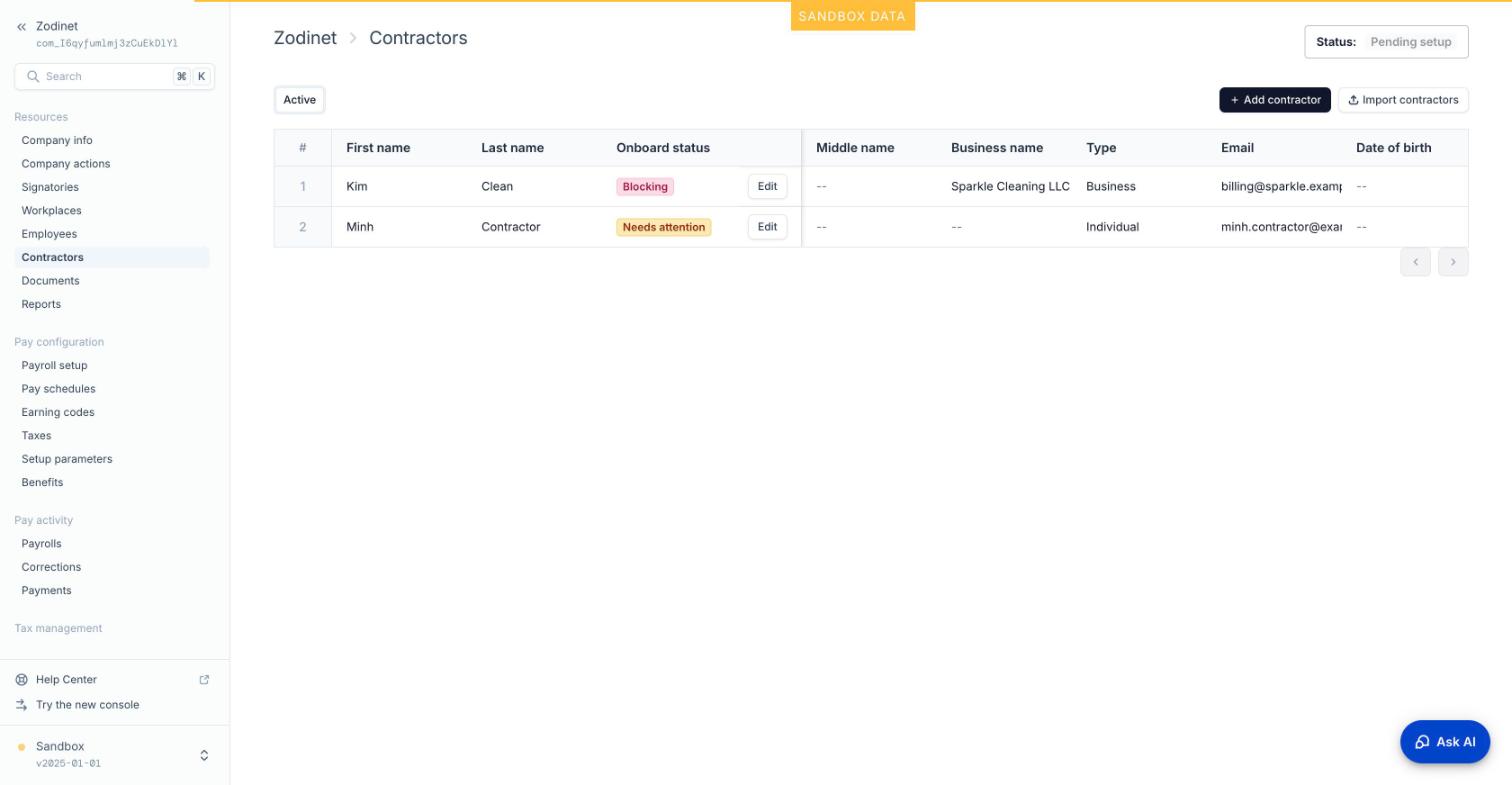Open Help Center external link icon
The height and width of the screenshot is (785, 1512).
click(204, 680)
